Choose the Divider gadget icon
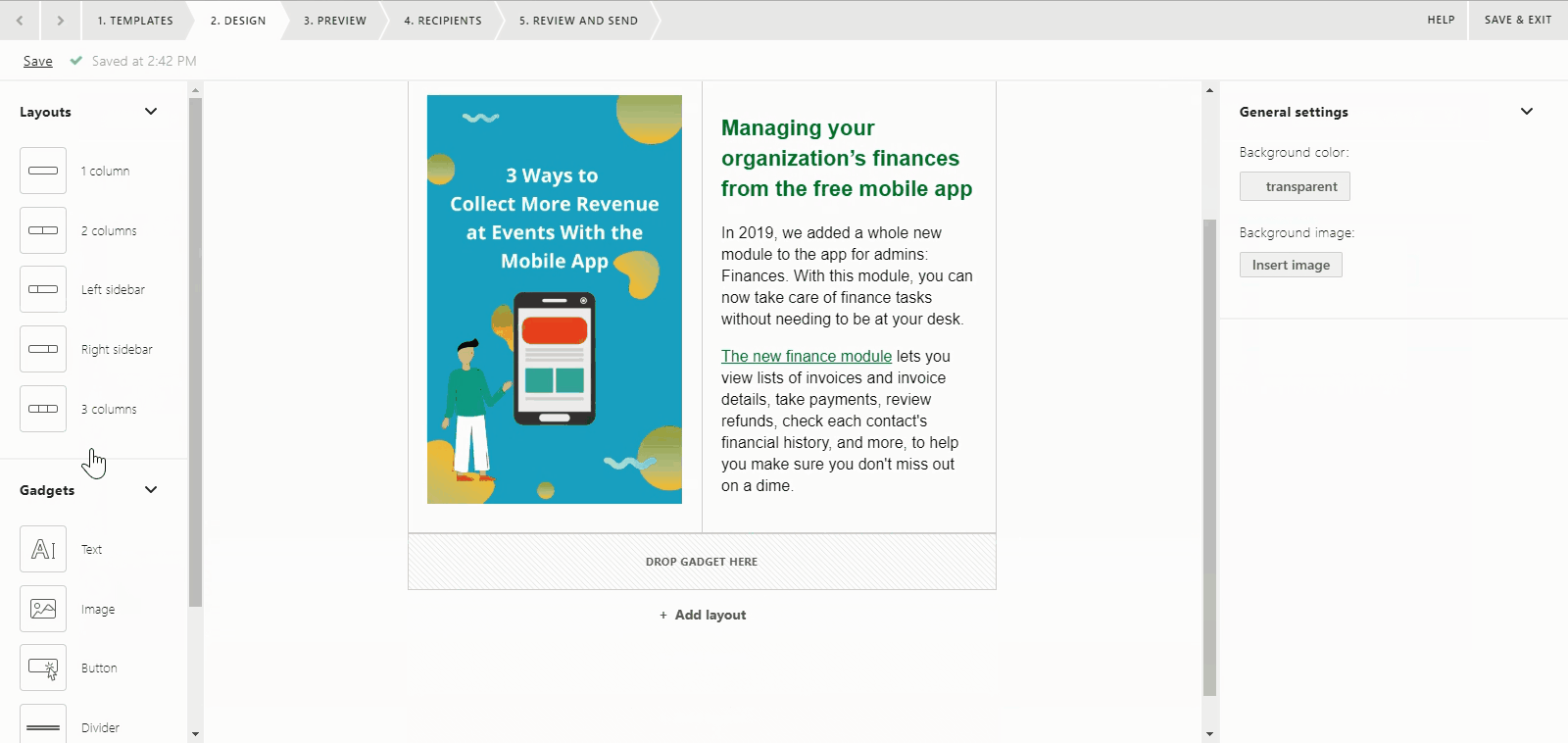 (43, 725)
